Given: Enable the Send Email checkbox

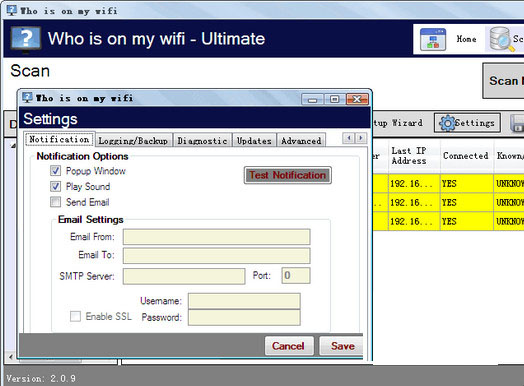Looking at the screenshot, I should [x=55, y=202].
